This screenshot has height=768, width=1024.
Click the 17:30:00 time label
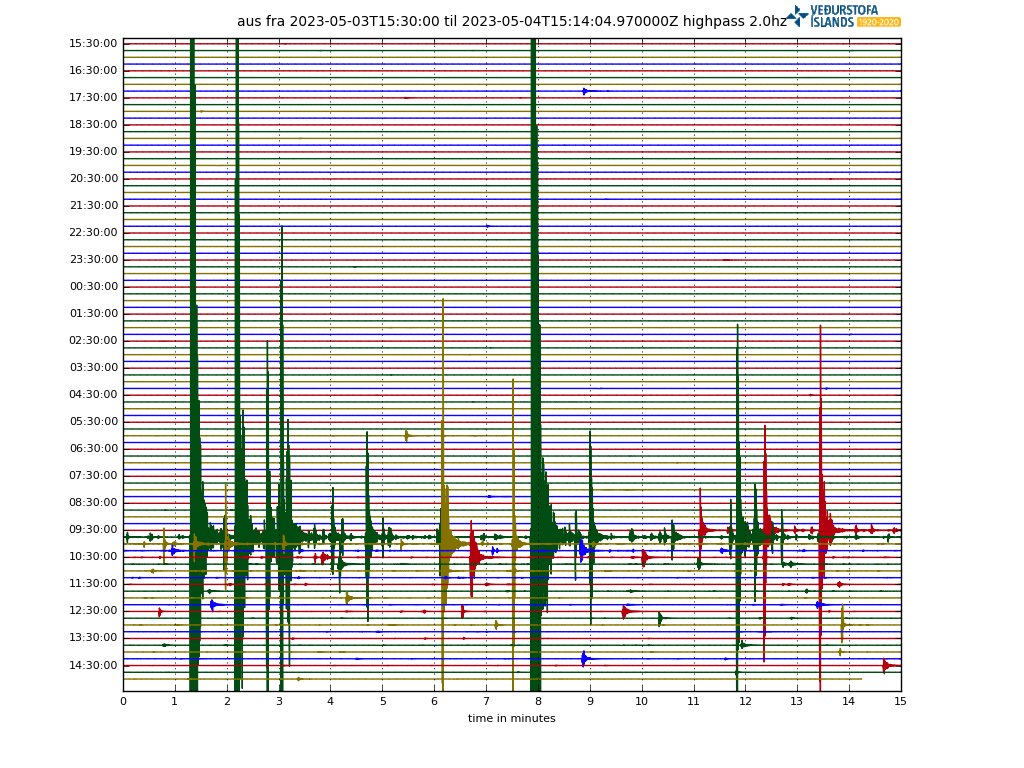[x=93, y=97]
